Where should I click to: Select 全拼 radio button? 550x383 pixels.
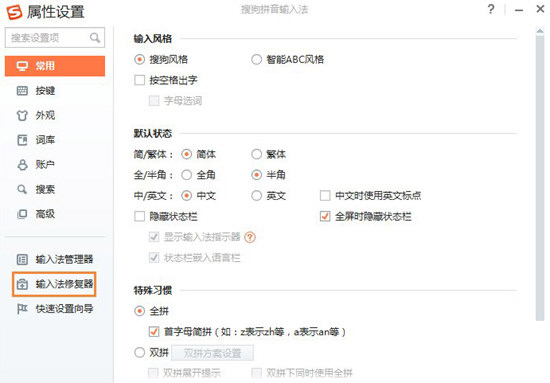point(140,311)
